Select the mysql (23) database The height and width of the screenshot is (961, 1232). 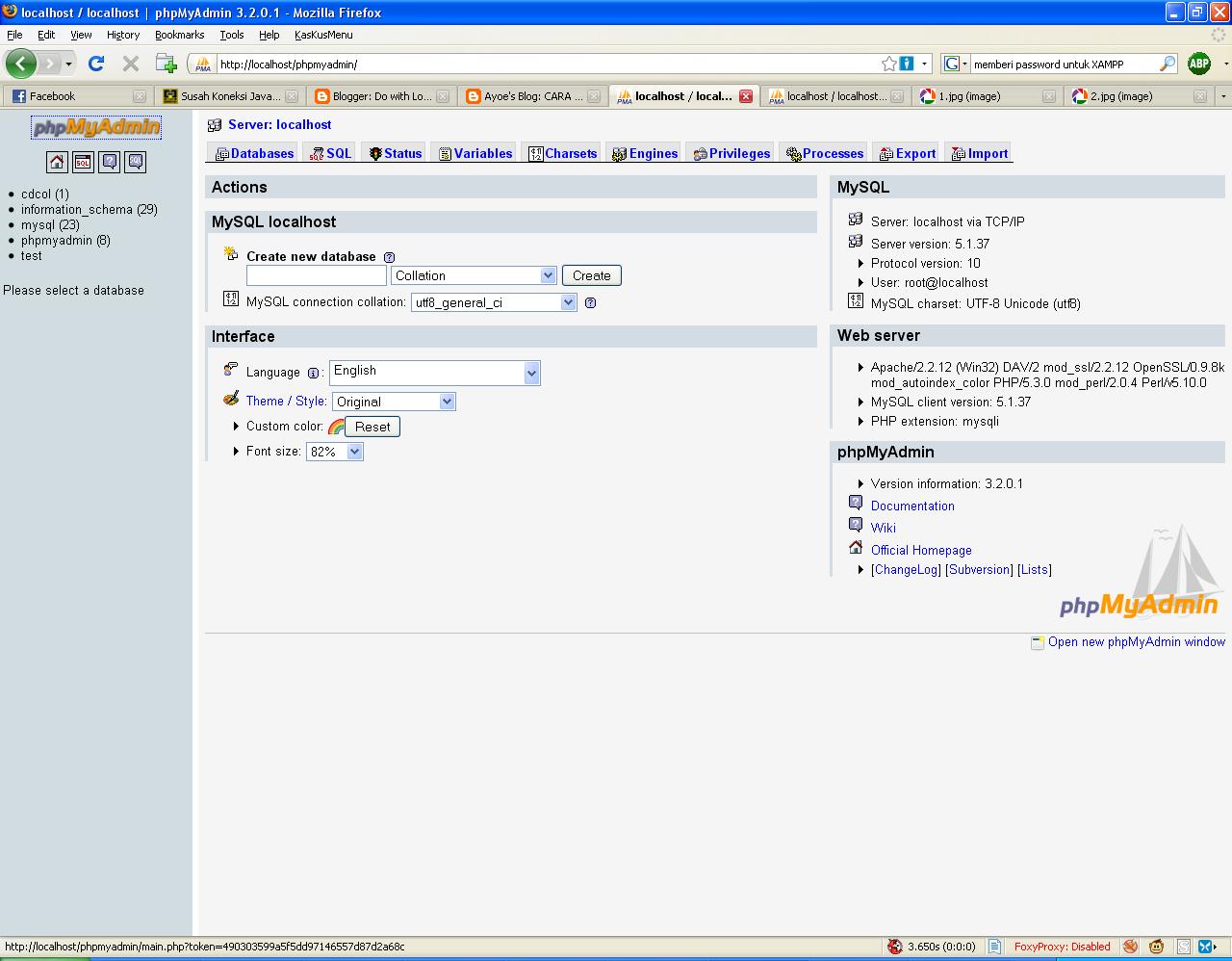tap(50, 224)
